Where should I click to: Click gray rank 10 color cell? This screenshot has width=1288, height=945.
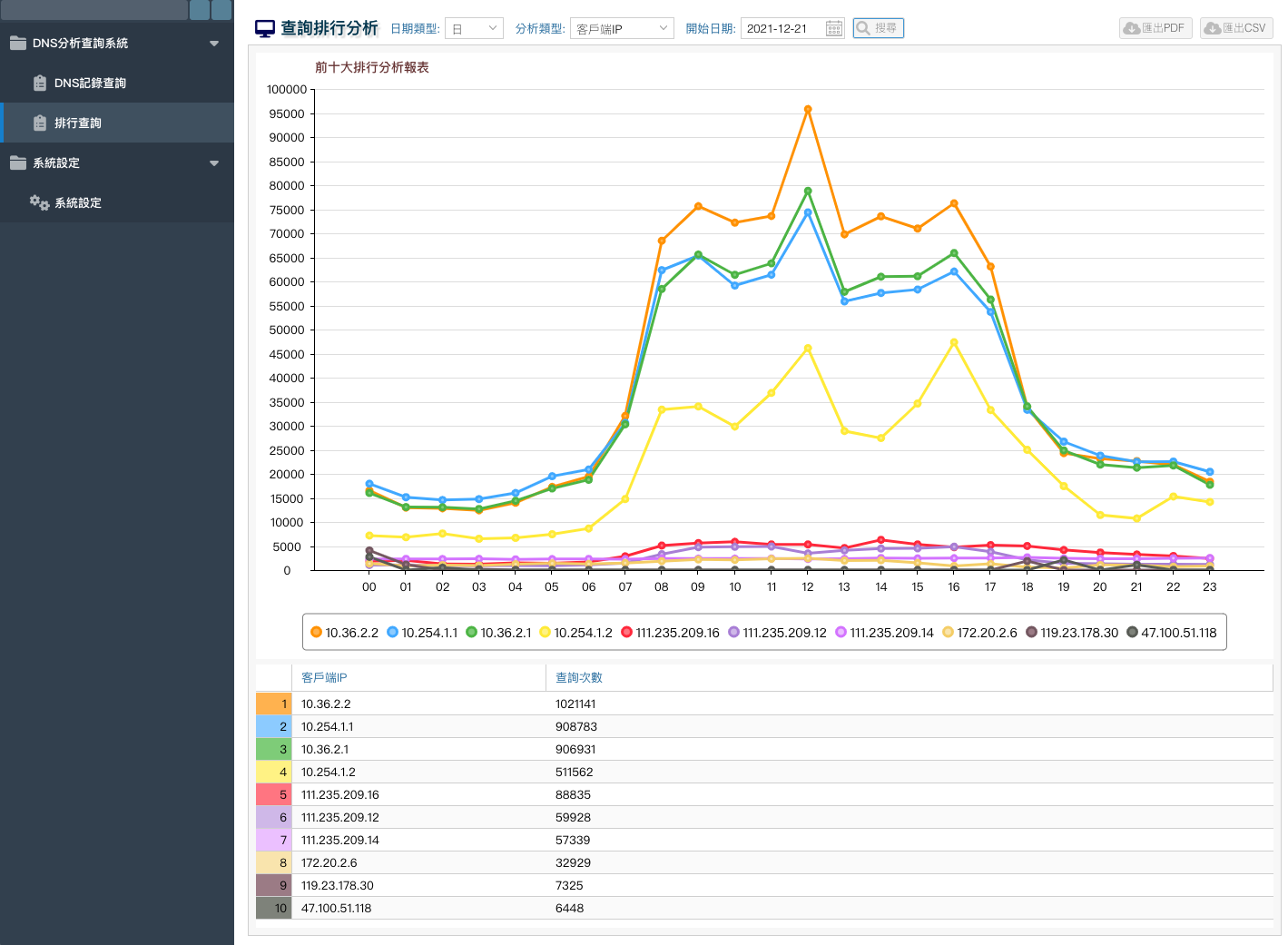pyautogui.click(x=274, y=908)
